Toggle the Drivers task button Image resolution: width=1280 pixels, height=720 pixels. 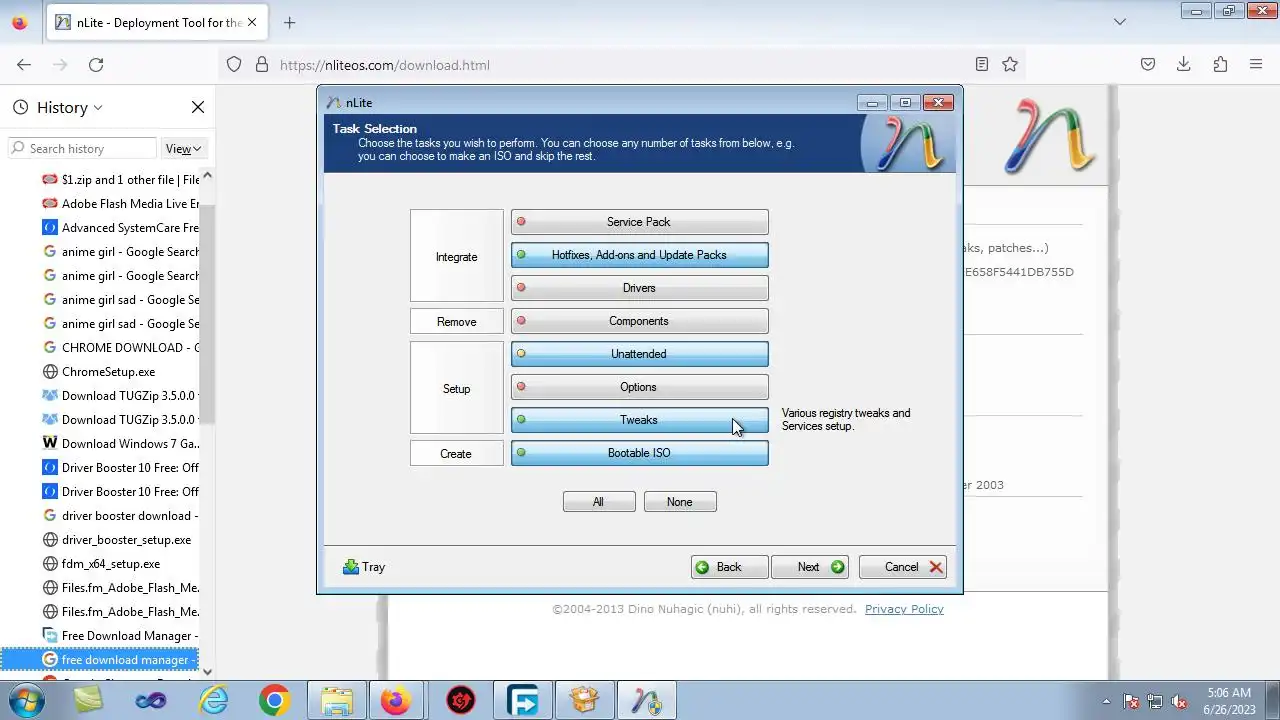[x=639, y=288]
